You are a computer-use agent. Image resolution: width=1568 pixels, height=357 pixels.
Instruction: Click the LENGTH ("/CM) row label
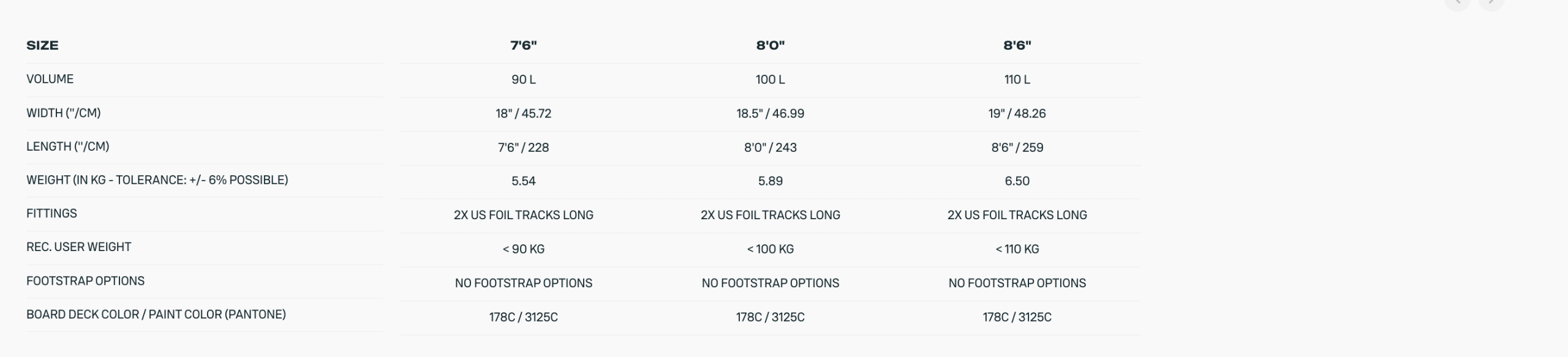pos(67,147)
